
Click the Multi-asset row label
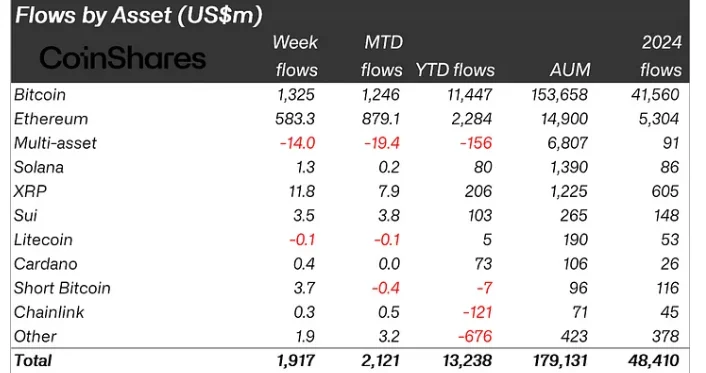click(55, 143)
